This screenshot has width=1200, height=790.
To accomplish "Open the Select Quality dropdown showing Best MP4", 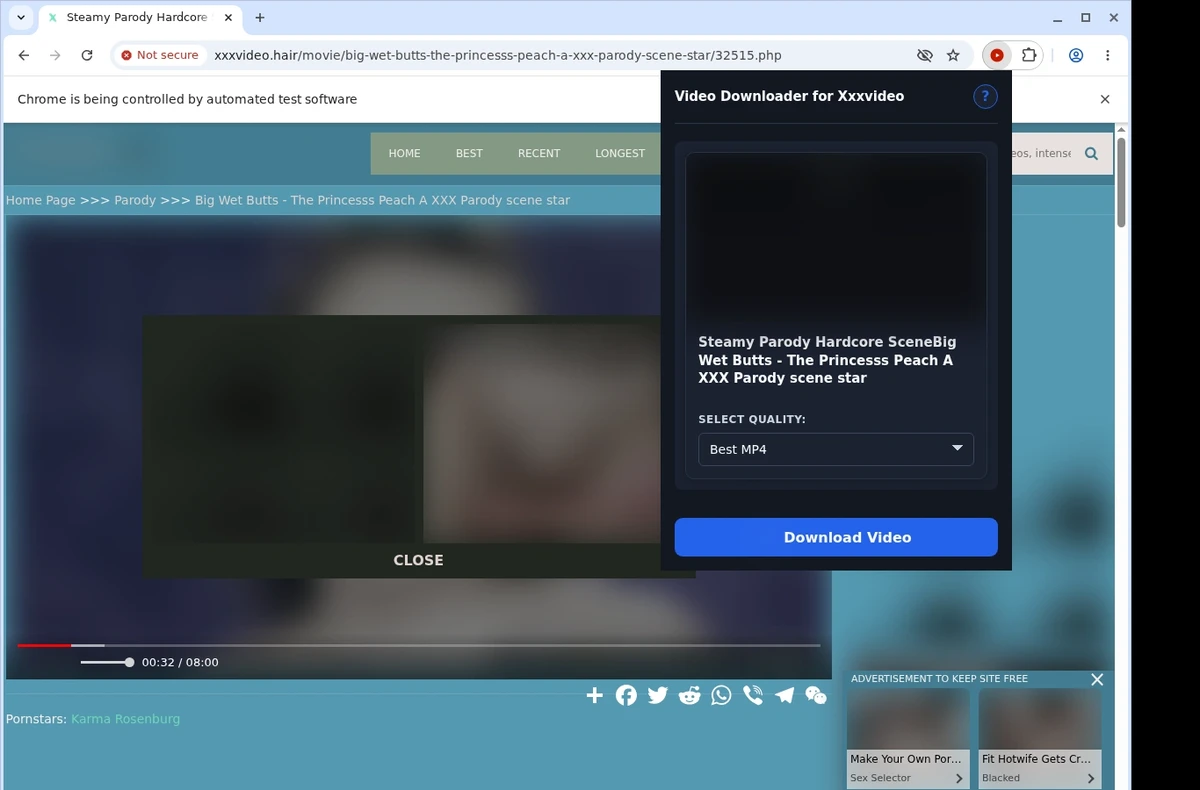I will click(836, 449).
